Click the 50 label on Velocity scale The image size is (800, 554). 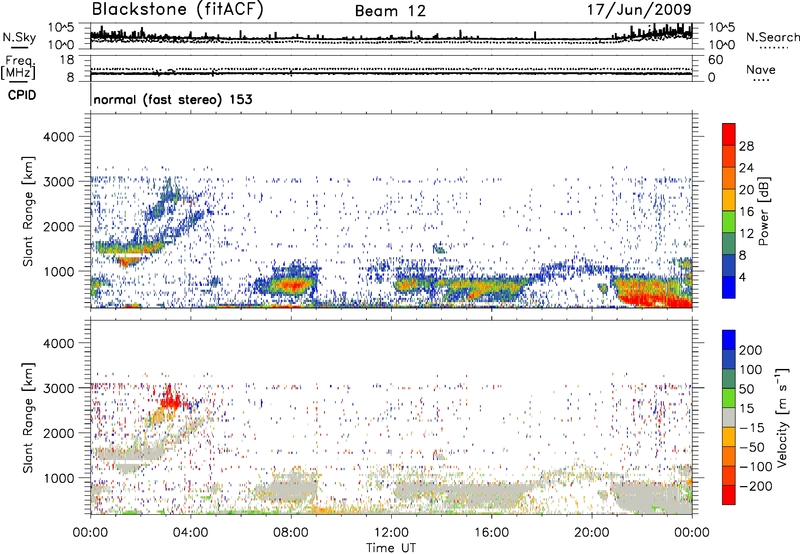[747, 389]
